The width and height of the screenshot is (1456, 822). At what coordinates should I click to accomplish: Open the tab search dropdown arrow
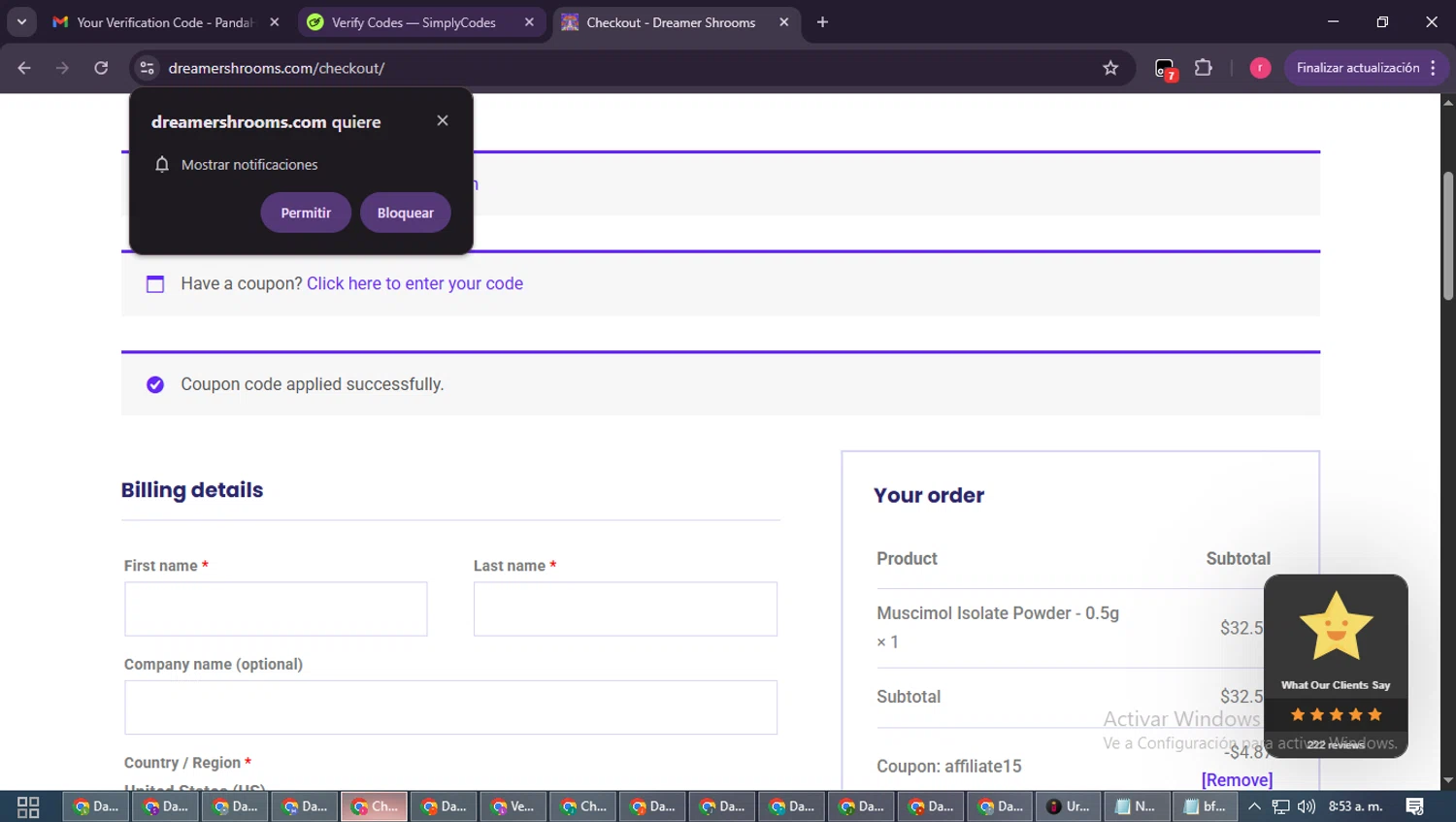(x=21, y=21)
